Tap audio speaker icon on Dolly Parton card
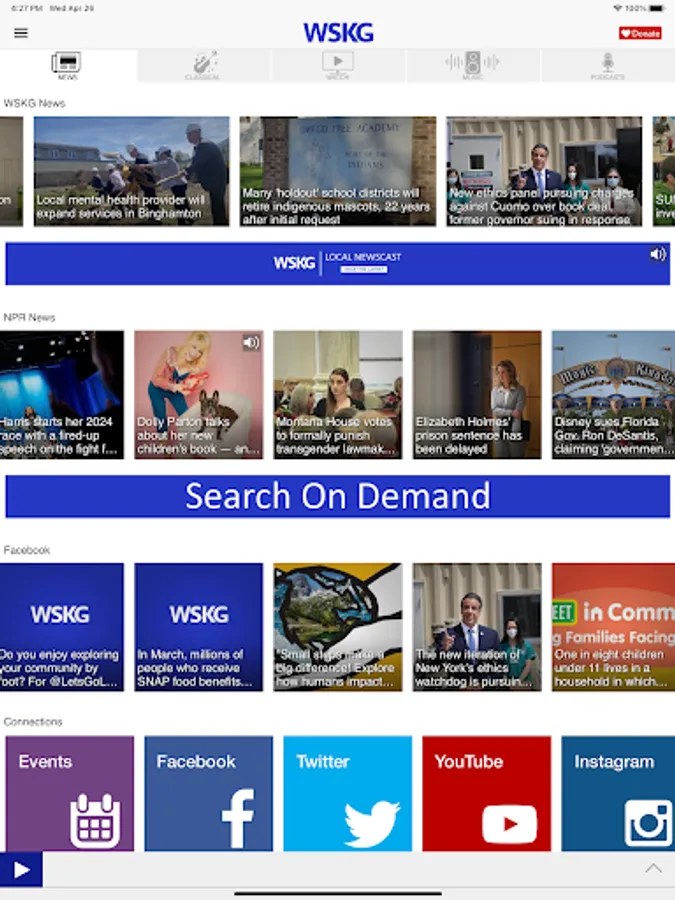Screen dimensions: 675x900 coord(251,343)
